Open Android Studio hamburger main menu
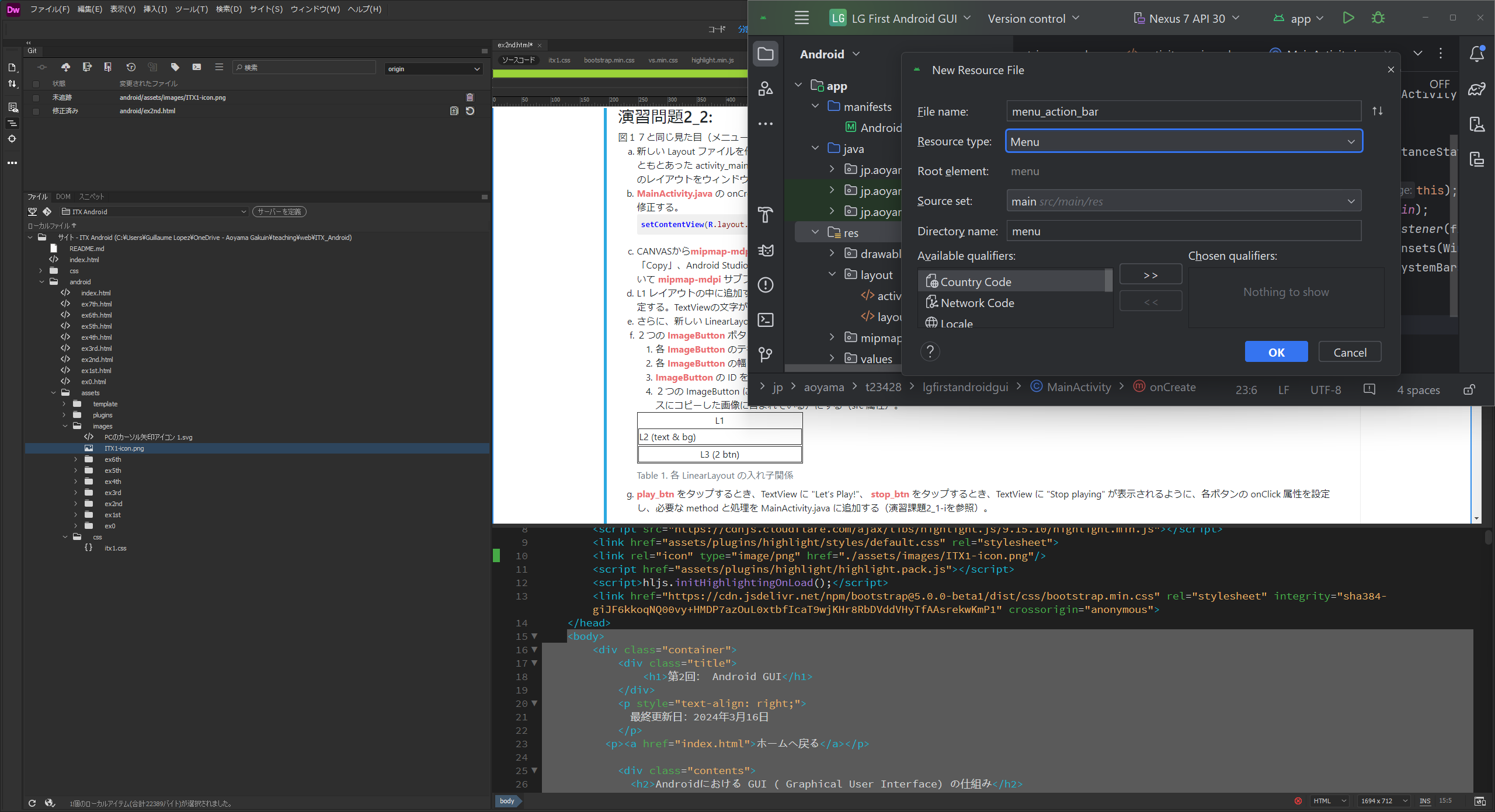 [802, 18]
